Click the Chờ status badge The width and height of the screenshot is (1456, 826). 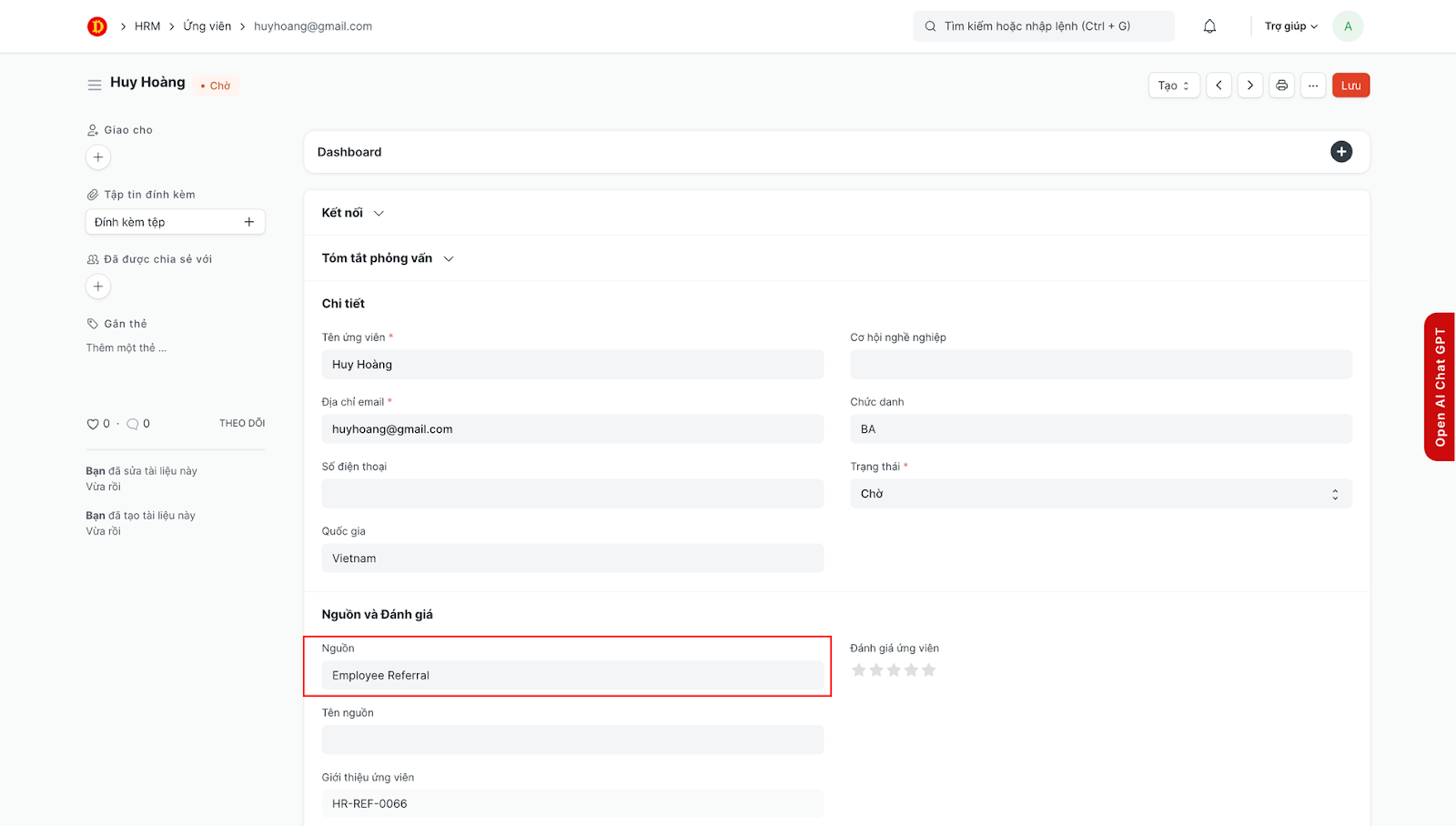coord(217,86)
